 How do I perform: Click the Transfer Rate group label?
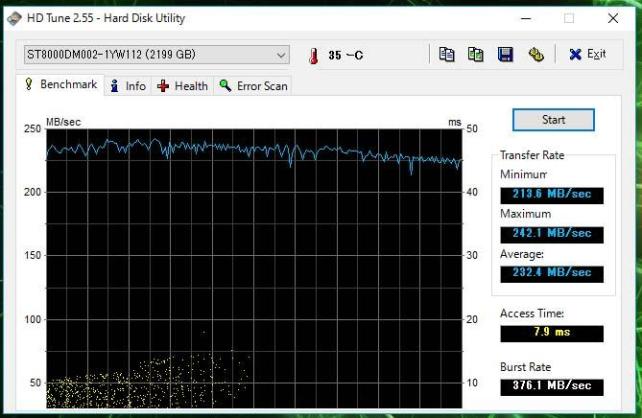(x=532, y=155)
